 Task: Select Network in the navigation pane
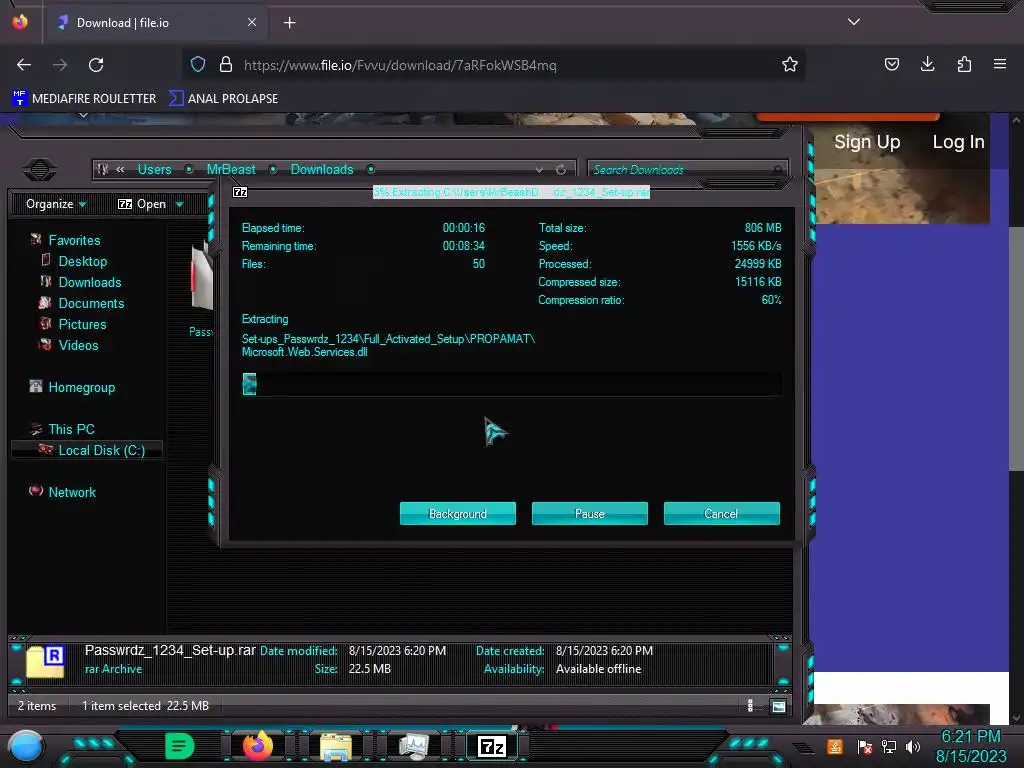click(71, 492)
